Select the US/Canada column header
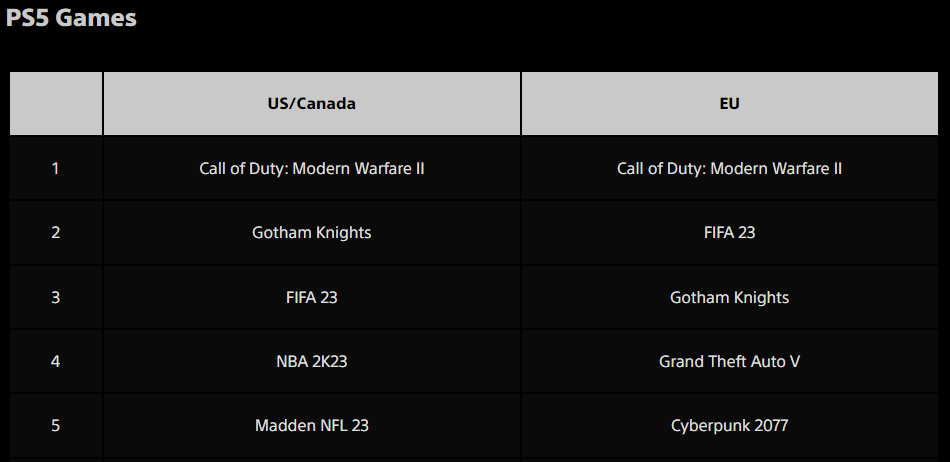This screenshot has width=950, height=462. point(311,103)
